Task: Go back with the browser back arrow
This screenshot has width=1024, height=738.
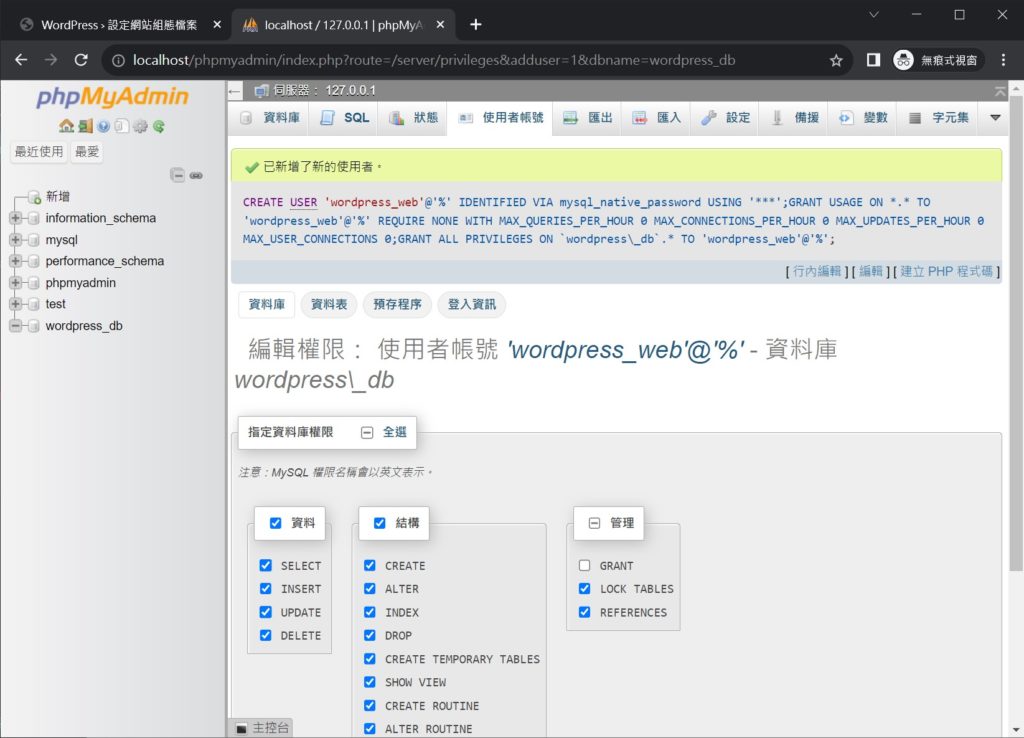Action: (x=21, y=60)
